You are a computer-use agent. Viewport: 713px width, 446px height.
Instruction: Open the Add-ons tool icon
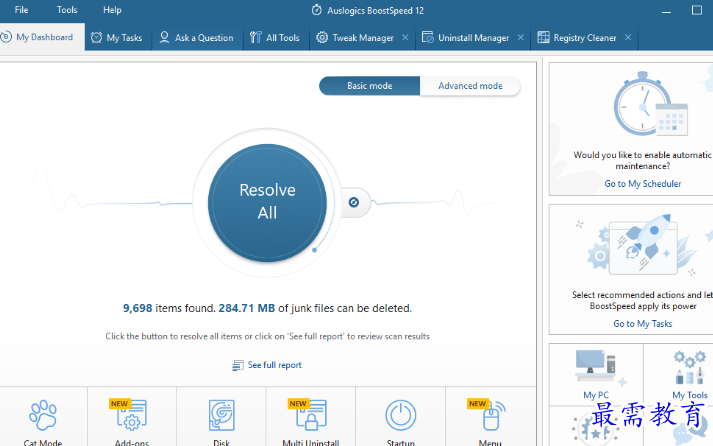tap(131, 415)
